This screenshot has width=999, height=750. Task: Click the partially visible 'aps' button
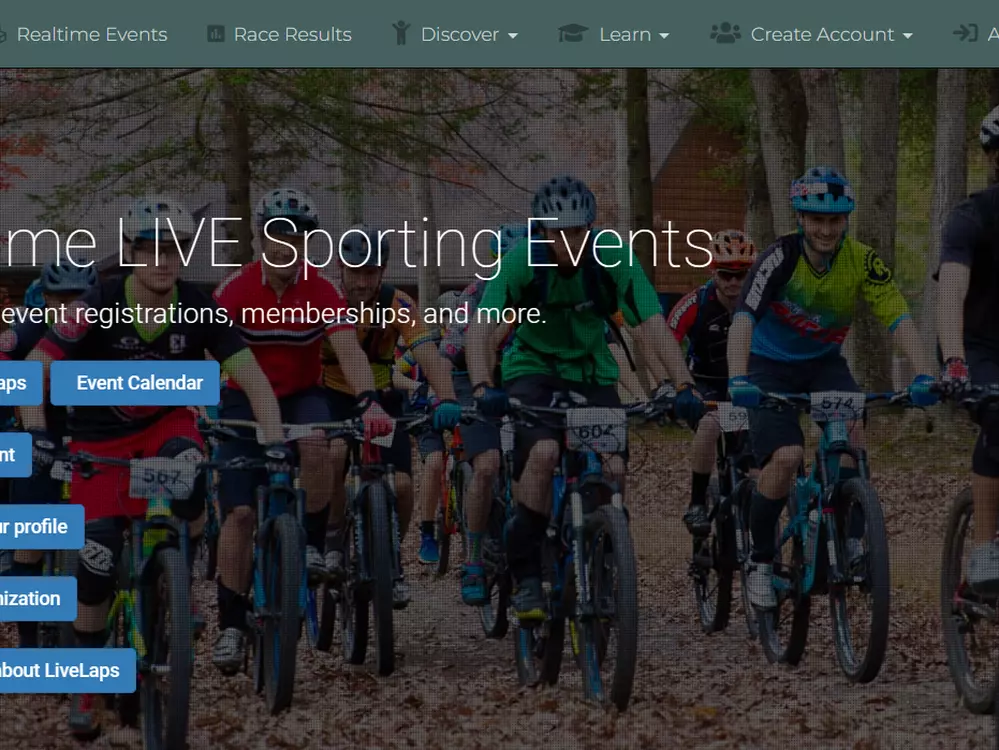pyautogui.click(x=21, y=383)
